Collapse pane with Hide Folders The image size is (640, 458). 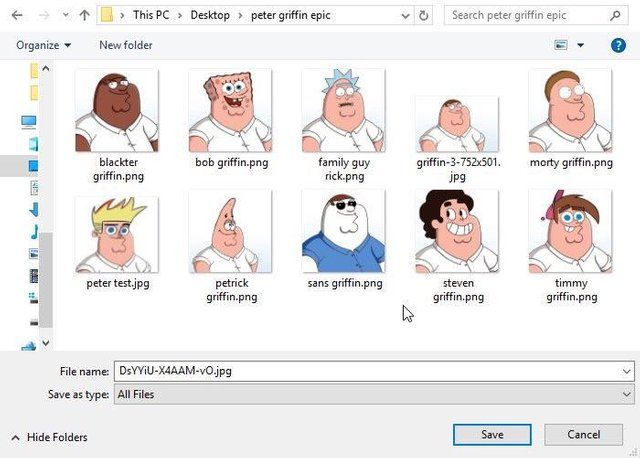tap(50, 438)
